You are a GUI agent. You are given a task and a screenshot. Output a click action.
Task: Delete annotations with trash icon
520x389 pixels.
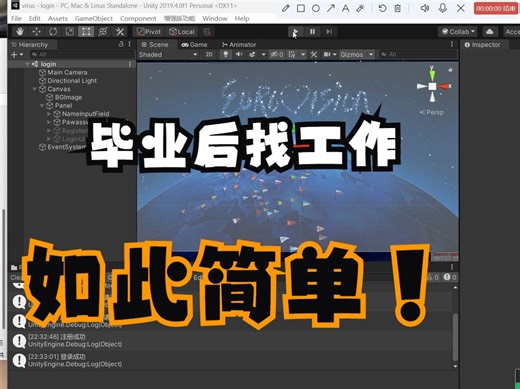[x=397, y=8]
